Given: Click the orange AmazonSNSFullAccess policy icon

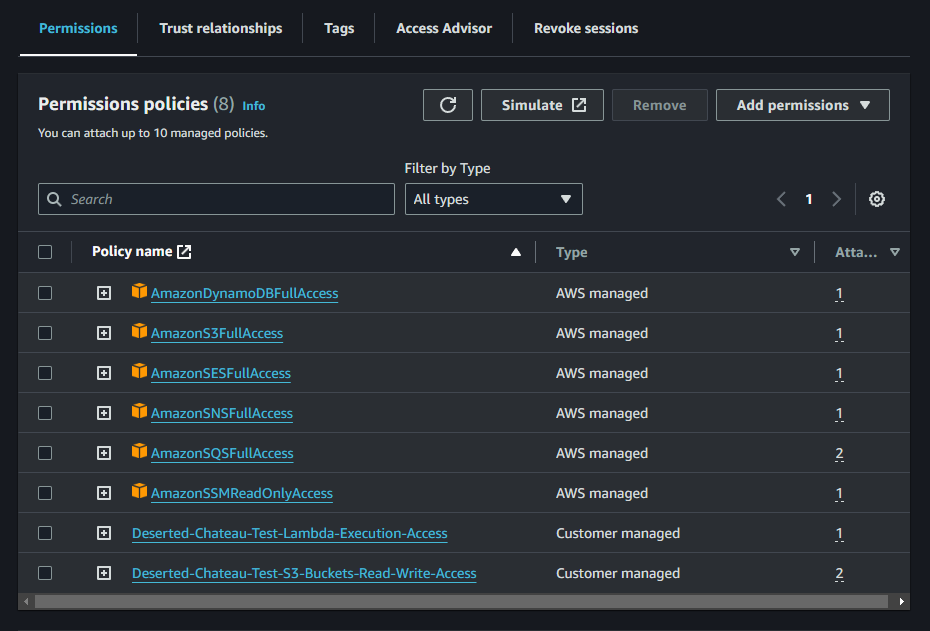Looking at the screenshot, I should pyautogui.click(x=139, y=412).
